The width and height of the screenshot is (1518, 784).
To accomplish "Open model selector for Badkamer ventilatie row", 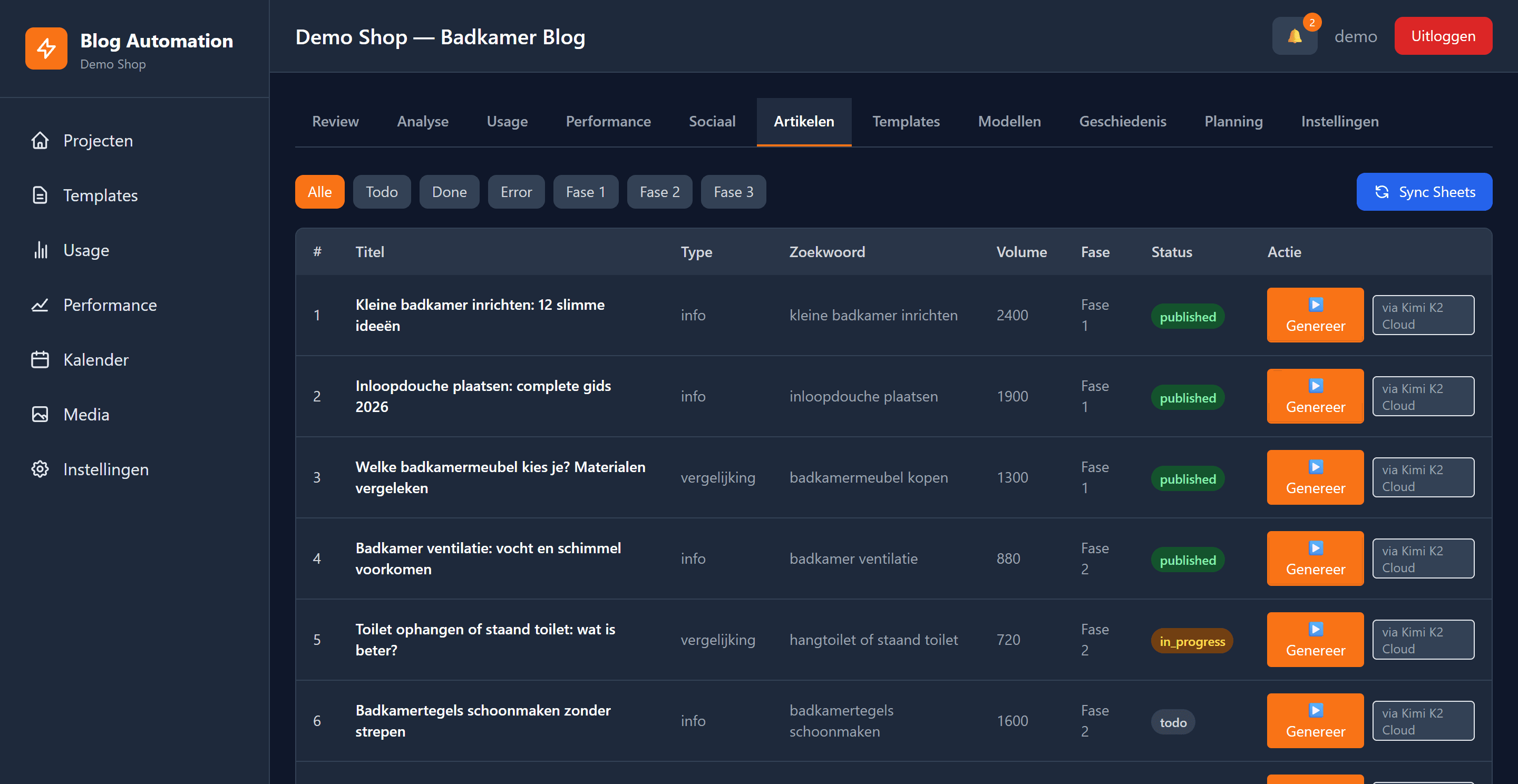I will (1423, 558).
